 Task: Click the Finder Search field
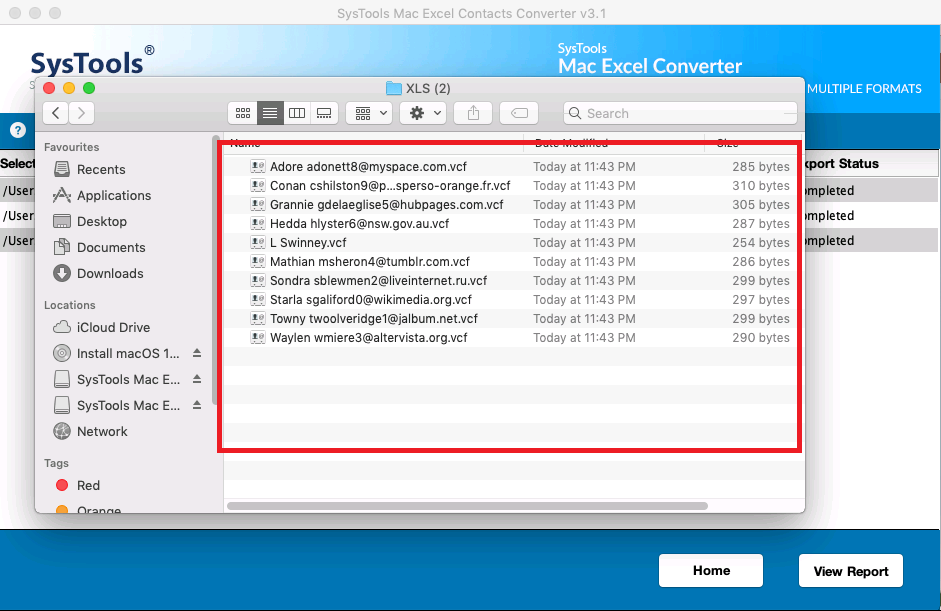(681, 113)
